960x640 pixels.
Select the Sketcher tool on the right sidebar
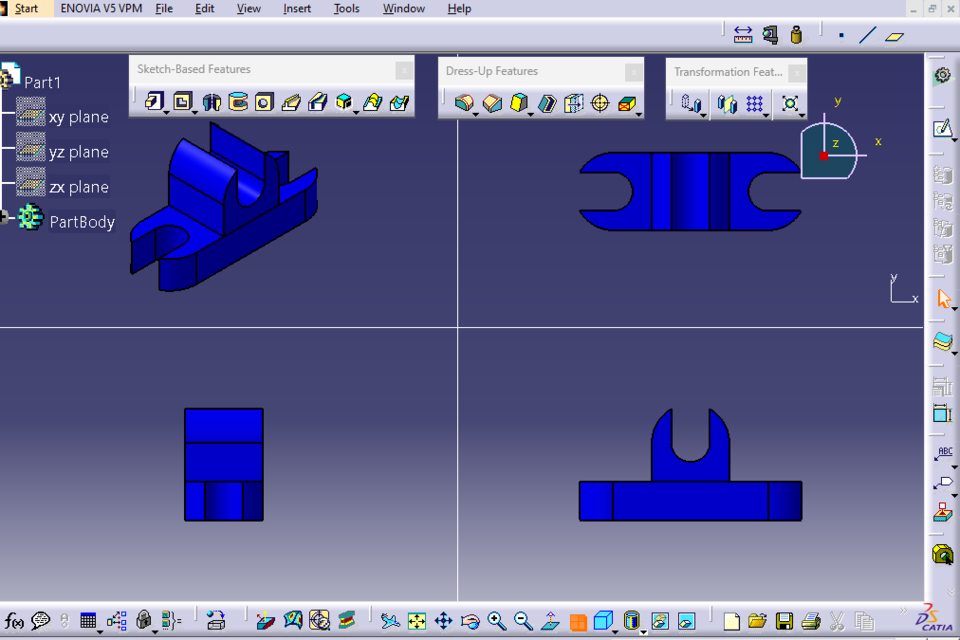point(941,128)
